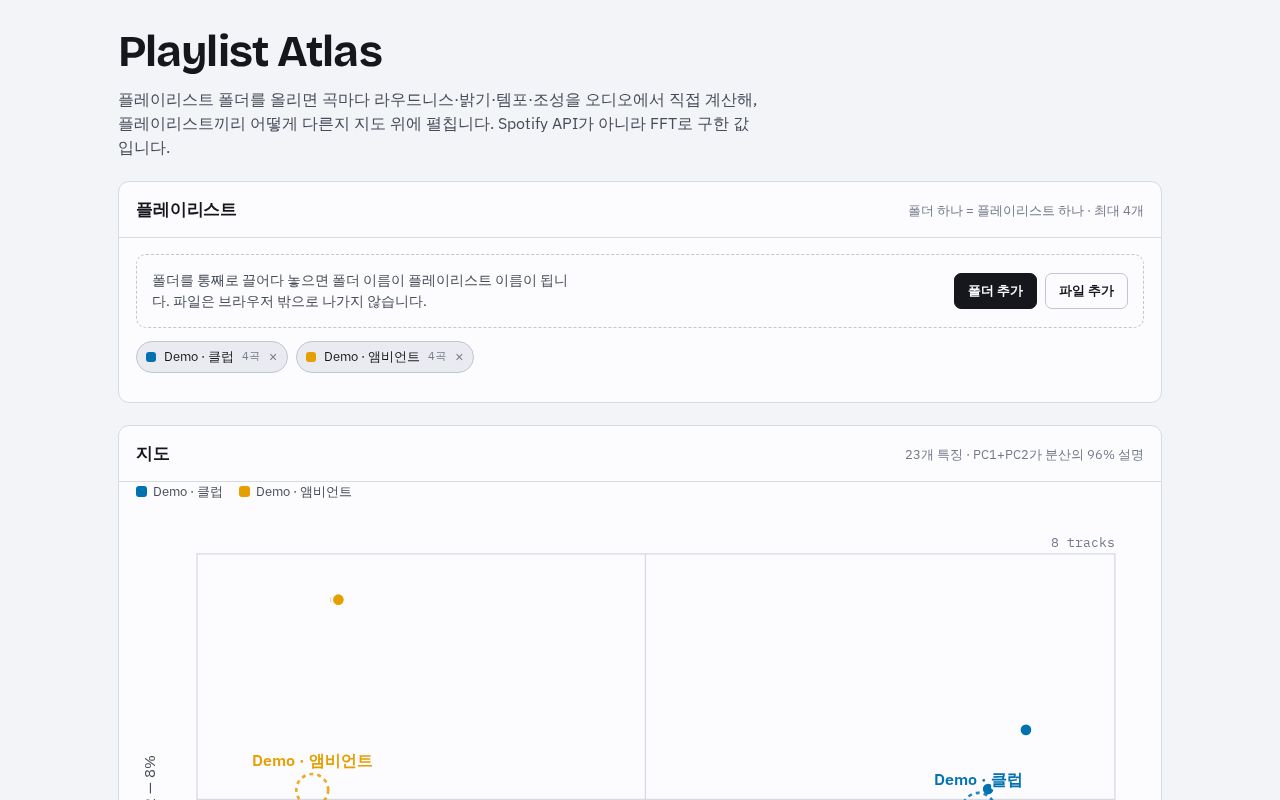Click the Demo · 클럽 legend text

tap(188, 492)
